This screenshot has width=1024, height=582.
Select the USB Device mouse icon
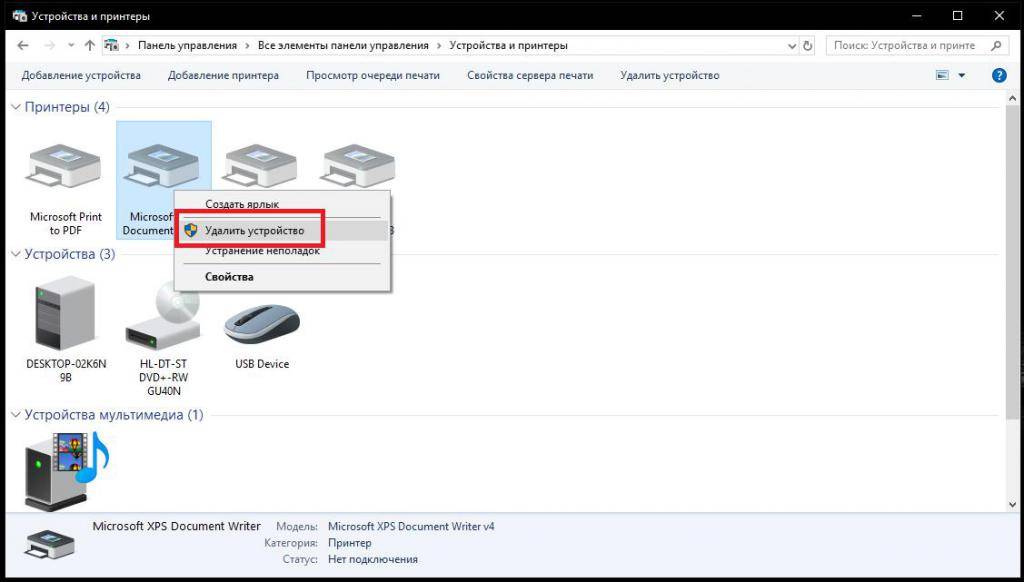(x=262, y=325)
